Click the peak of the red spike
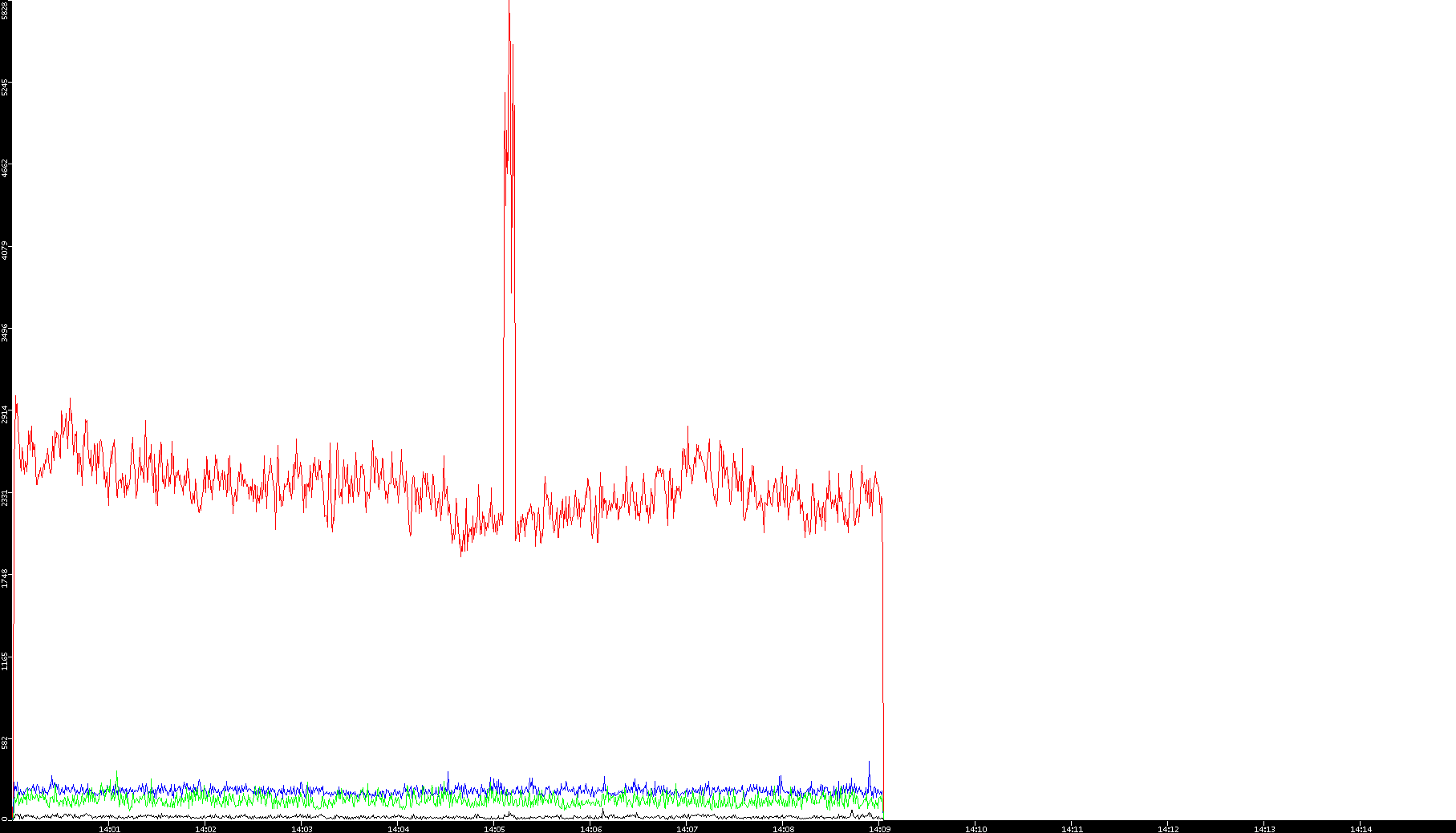The height and width of the screenshot is (833, 1456). click(509, 3)
